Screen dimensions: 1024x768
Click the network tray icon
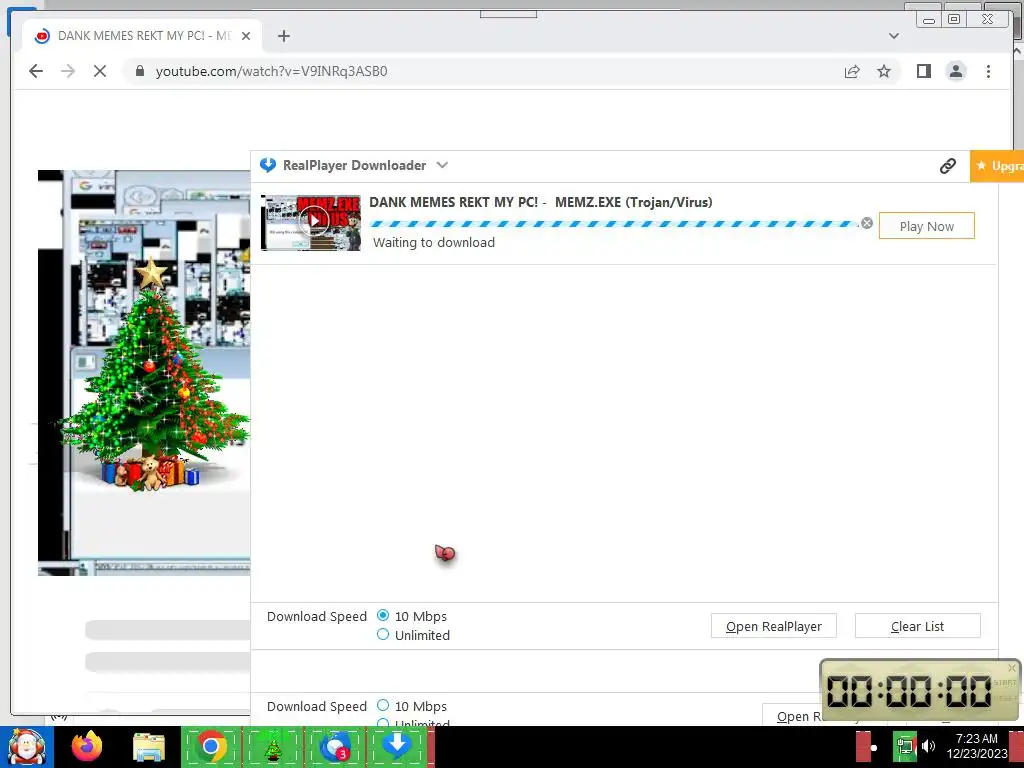pyautogui.click(x=904, y=746)
